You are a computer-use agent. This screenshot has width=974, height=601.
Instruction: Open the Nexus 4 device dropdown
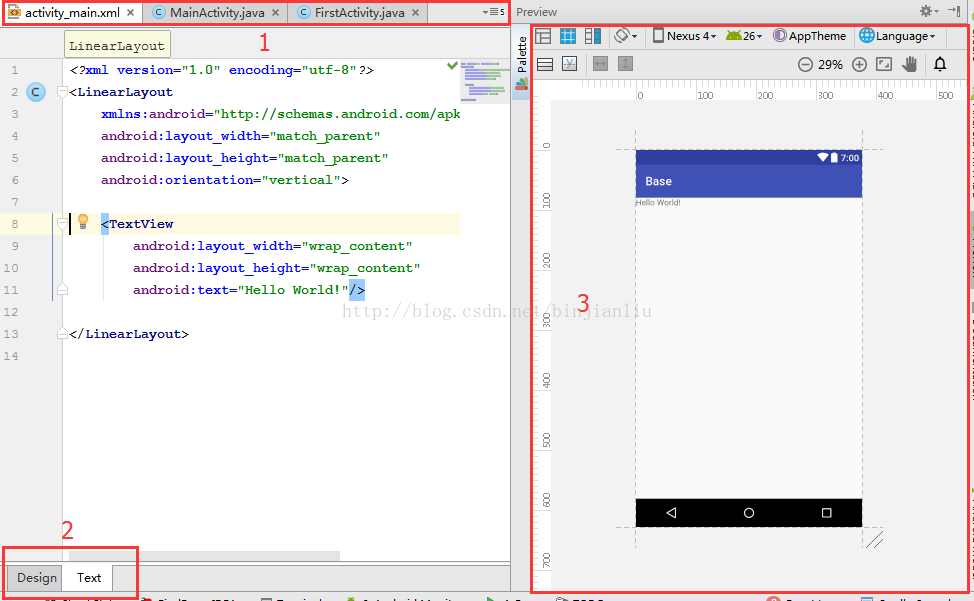pyautogui.click(x=685, y=36)
